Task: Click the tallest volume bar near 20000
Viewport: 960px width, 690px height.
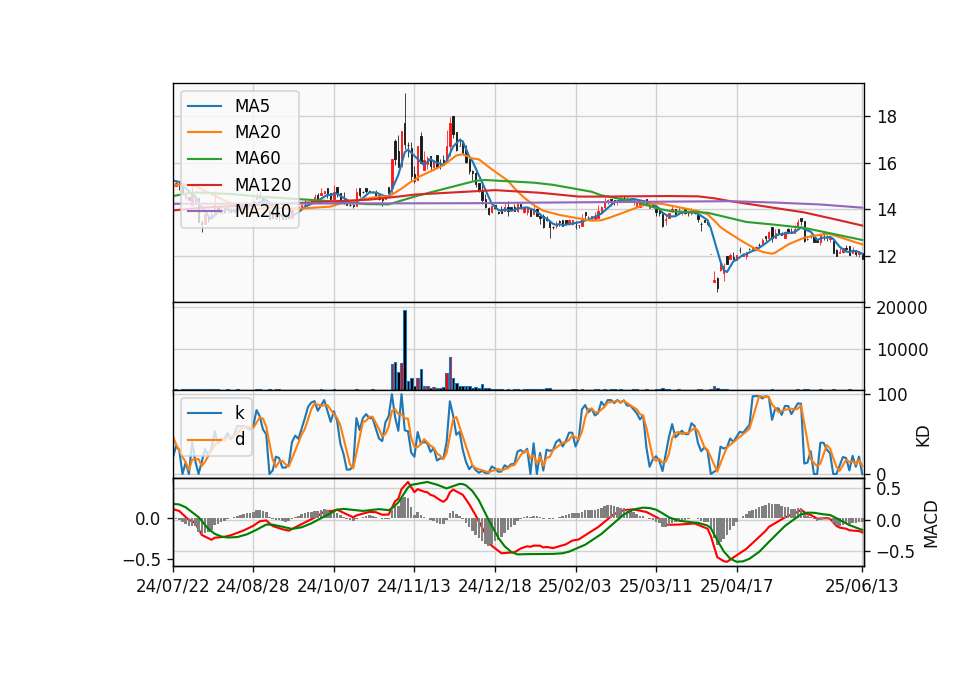Action: (405, 350)
